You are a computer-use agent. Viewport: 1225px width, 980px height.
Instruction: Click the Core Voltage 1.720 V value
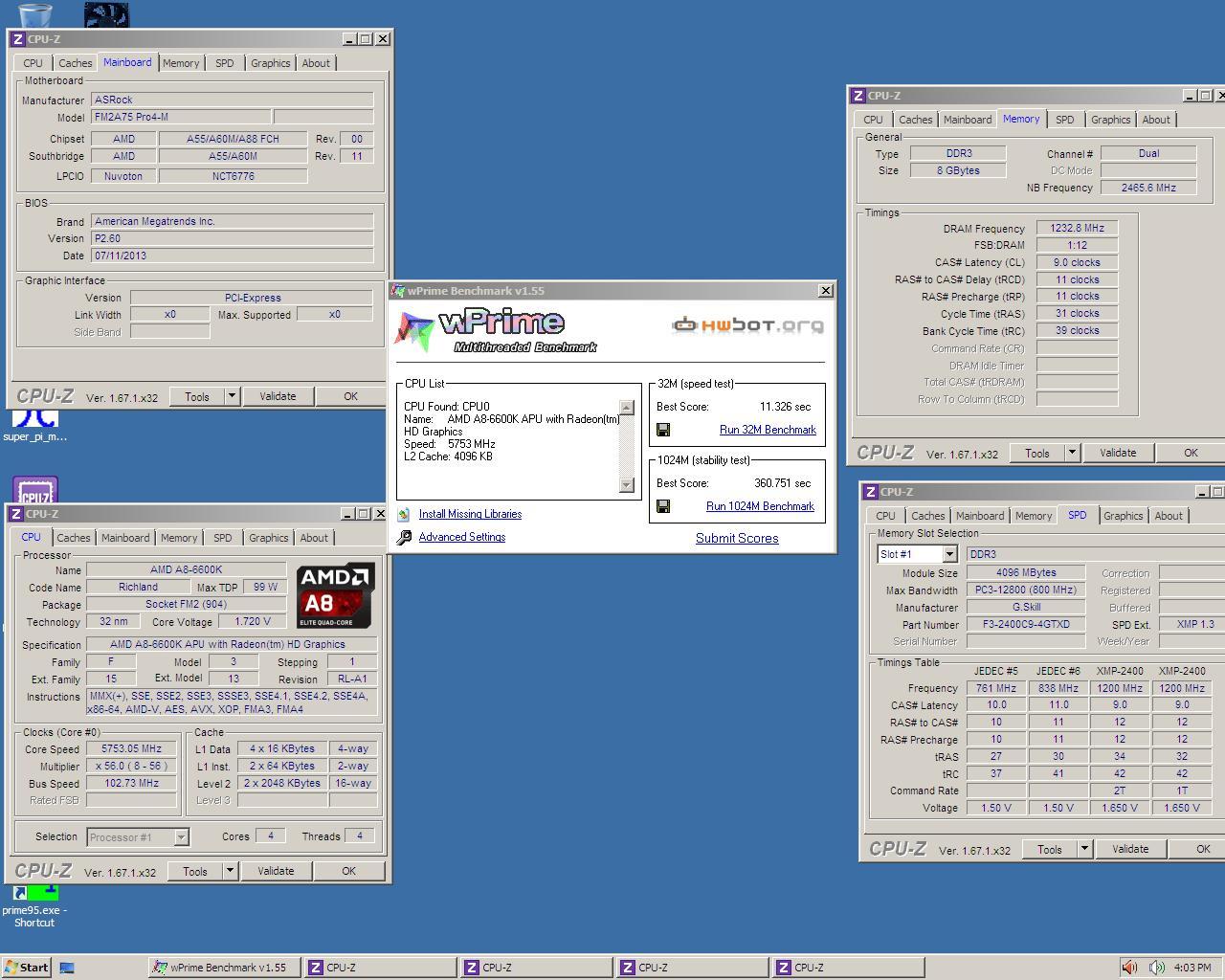pyautogui.click(x=252, y=622)
